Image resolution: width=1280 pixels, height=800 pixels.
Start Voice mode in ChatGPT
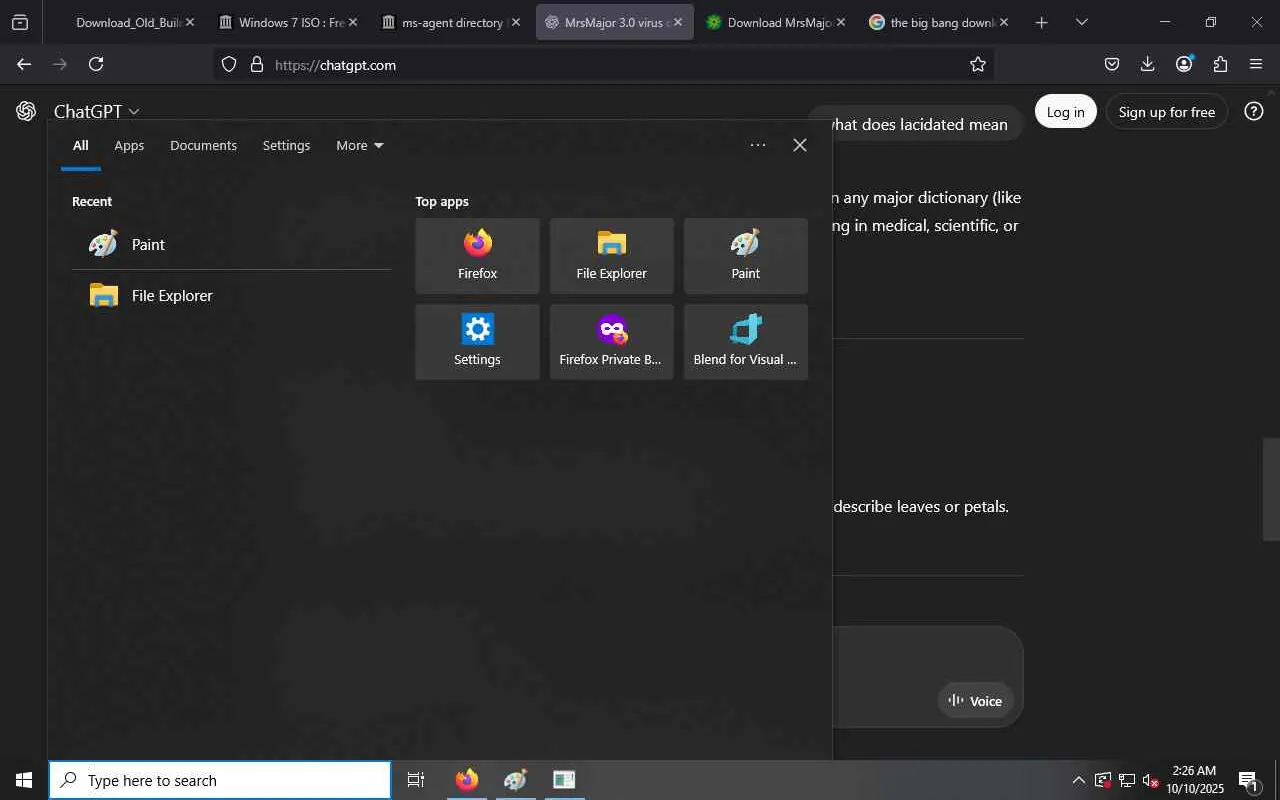coord(976,701)
